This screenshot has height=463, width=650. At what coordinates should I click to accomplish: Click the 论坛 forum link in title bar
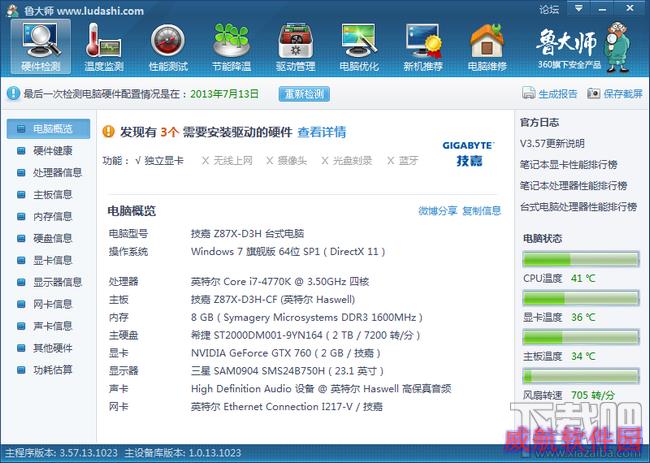click(x=549, y=10)
